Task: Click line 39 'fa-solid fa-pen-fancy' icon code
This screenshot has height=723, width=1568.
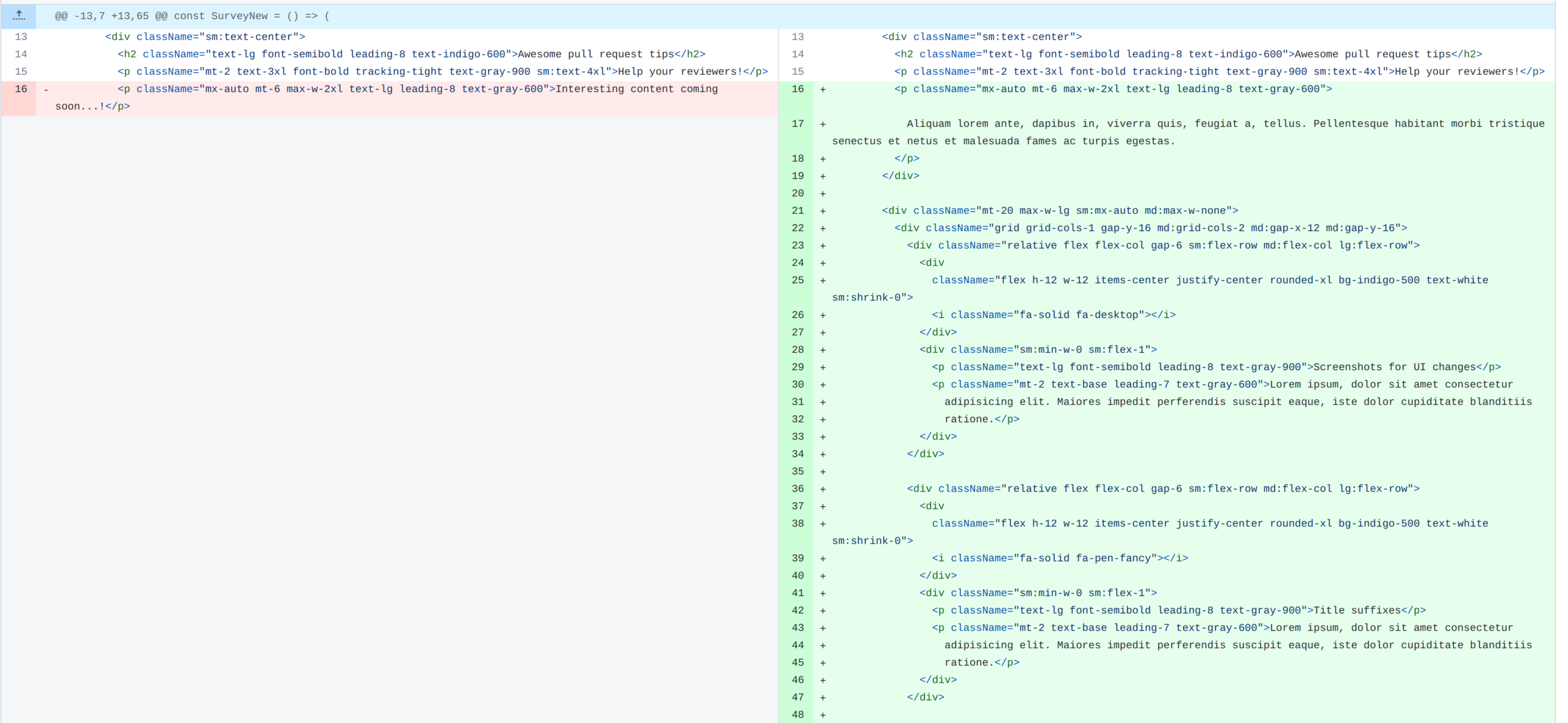Action: click(1060, 558)
